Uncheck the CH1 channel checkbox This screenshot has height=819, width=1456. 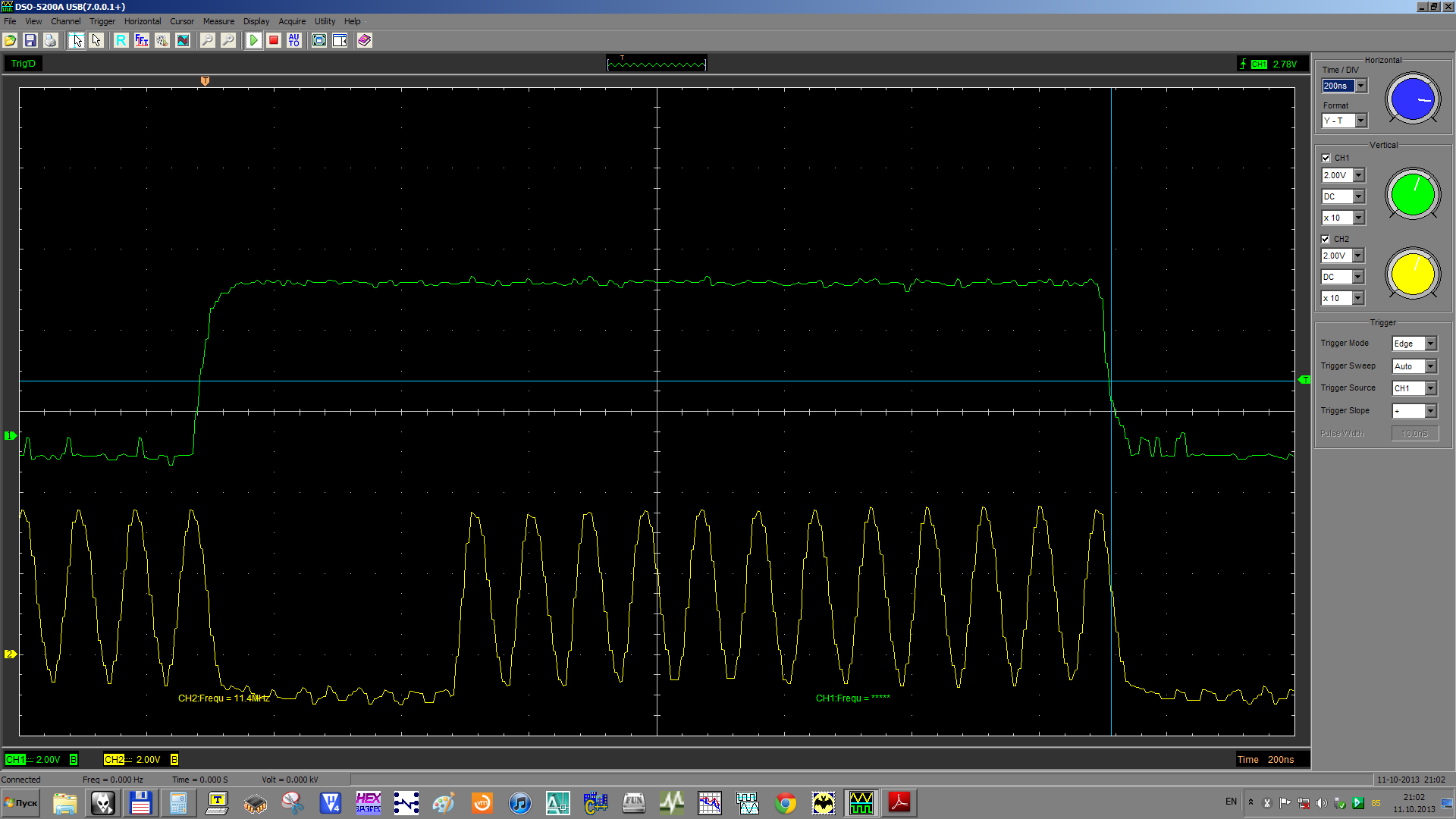click(x=1326, y=158)
